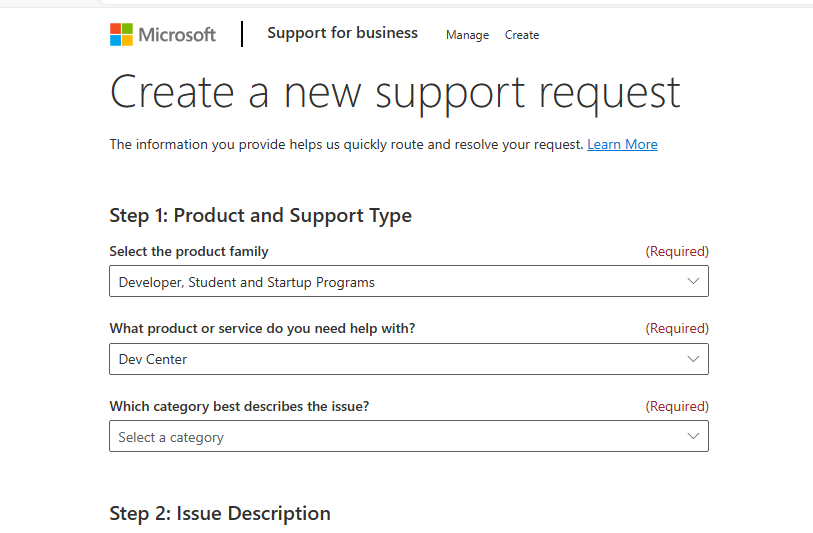
Task: Click 'Which category best describes the issue?' label
Action: click(239, 406)
